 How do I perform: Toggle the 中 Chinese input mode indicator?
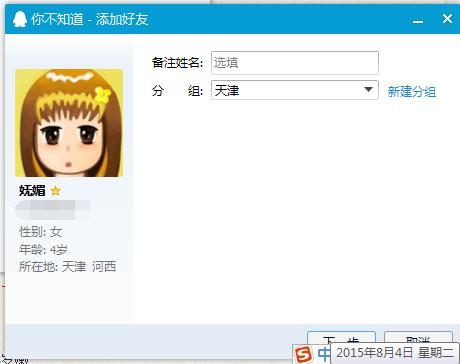point(323,354)
